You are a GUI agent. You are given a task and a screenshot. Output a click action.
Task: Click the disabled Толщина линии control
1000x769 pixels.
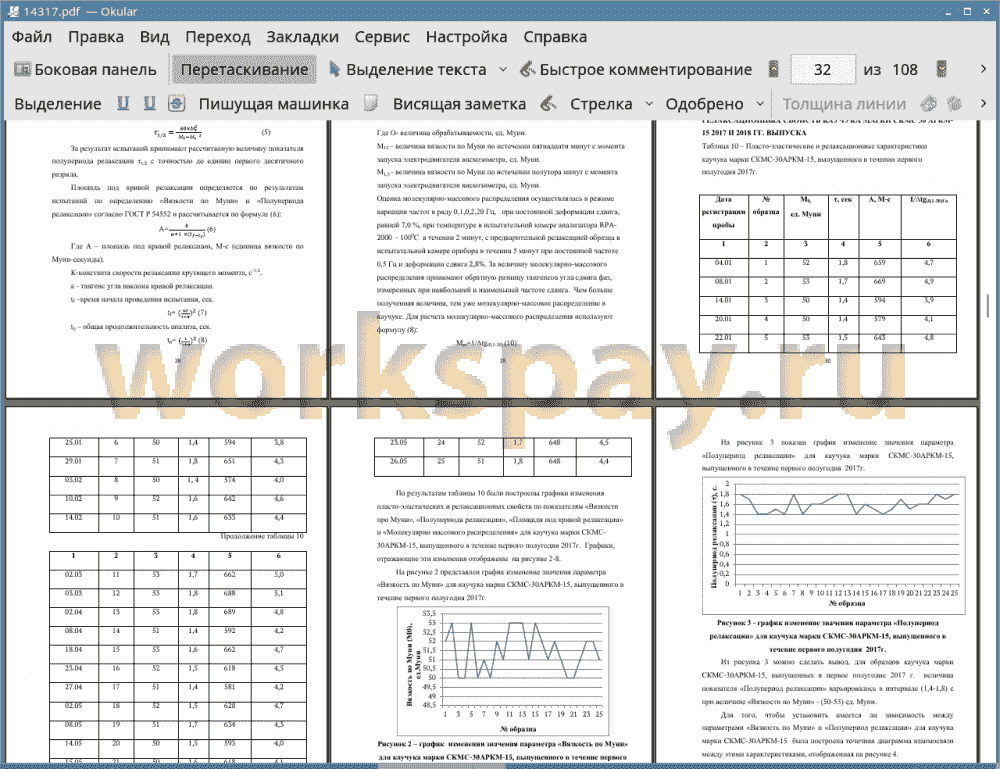(x=844, y=104)
